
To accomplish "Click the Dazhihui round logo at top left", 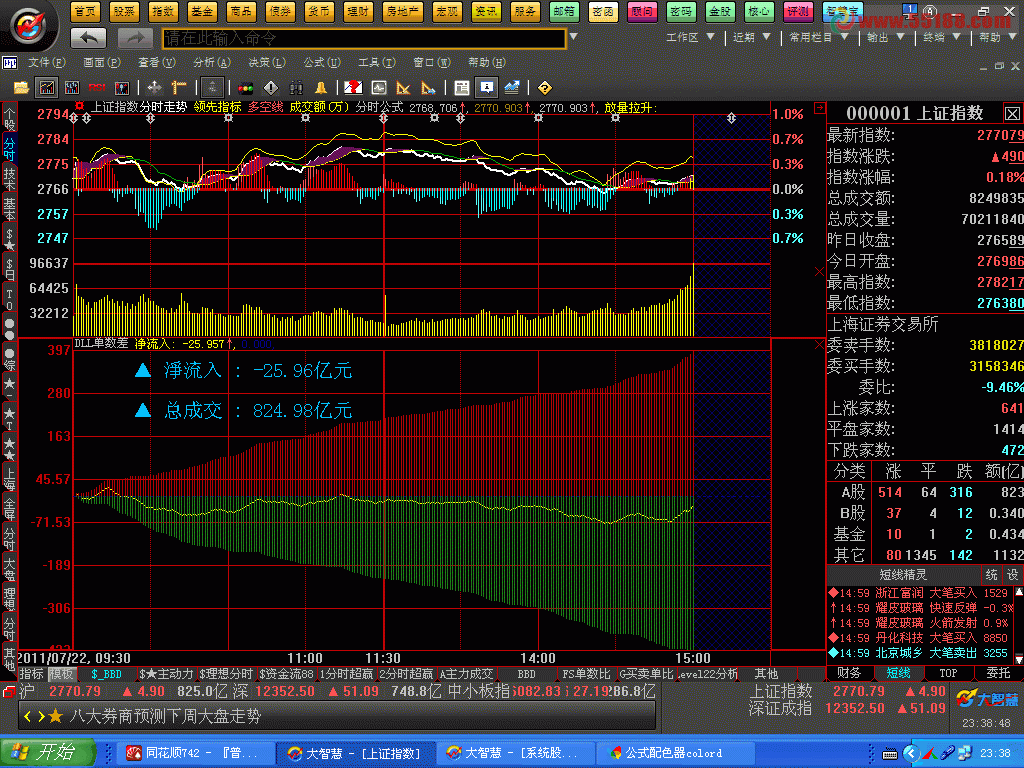I will (x=30, y=26).
